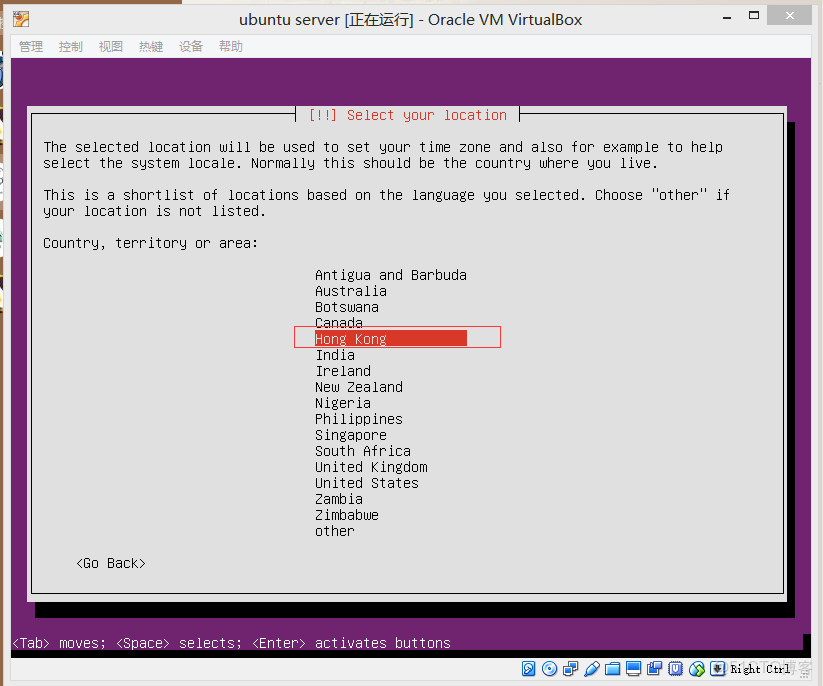Open the 控制 menu
The width and height of the screenshot is (823, 686).
pos(71,47)
